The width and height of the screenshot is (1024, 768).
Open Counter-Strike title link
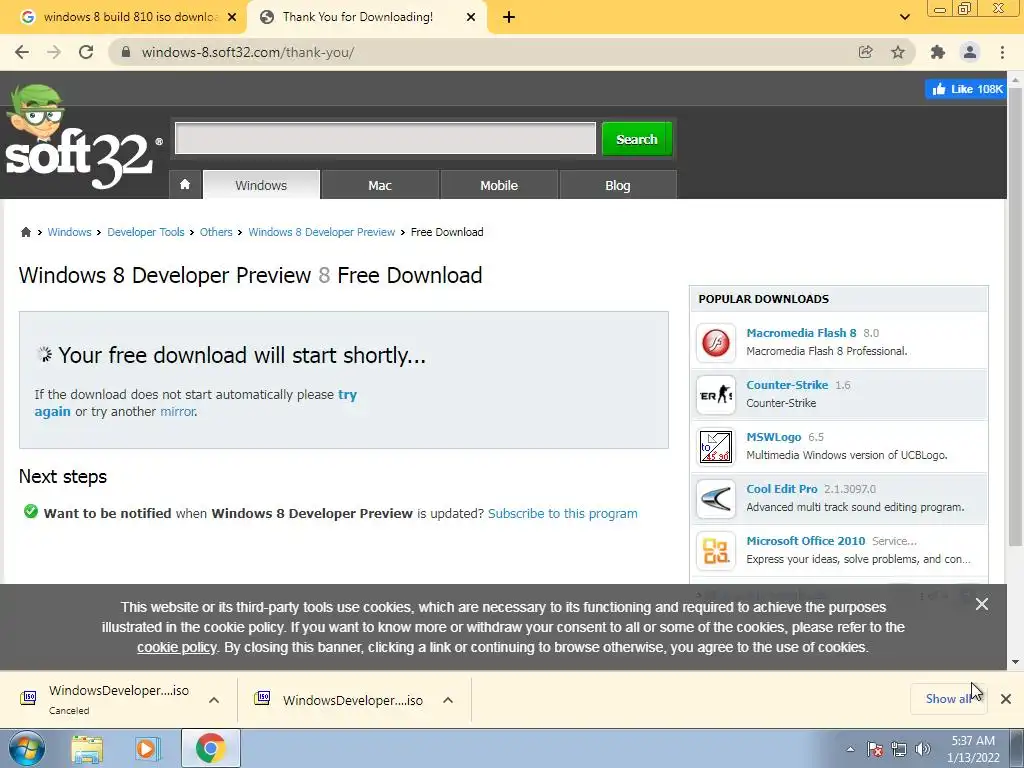[x=787, y=385]
